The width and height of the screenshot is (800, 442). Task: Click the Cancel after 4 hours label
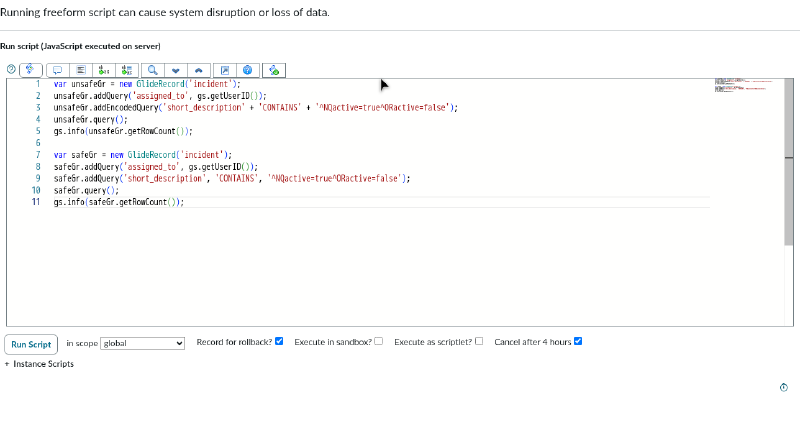(533, 342)
